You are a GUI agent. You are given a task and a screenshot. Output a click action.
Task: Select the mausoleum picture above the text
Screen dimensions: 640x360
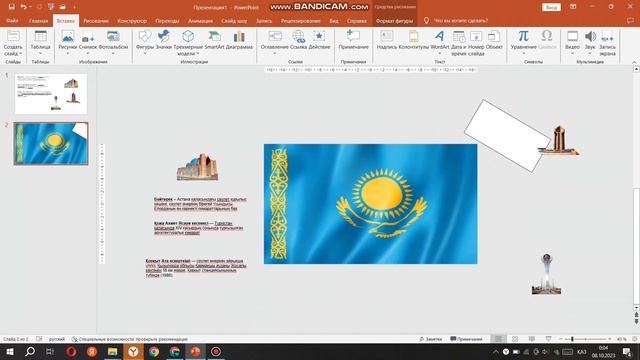point(198,167)
